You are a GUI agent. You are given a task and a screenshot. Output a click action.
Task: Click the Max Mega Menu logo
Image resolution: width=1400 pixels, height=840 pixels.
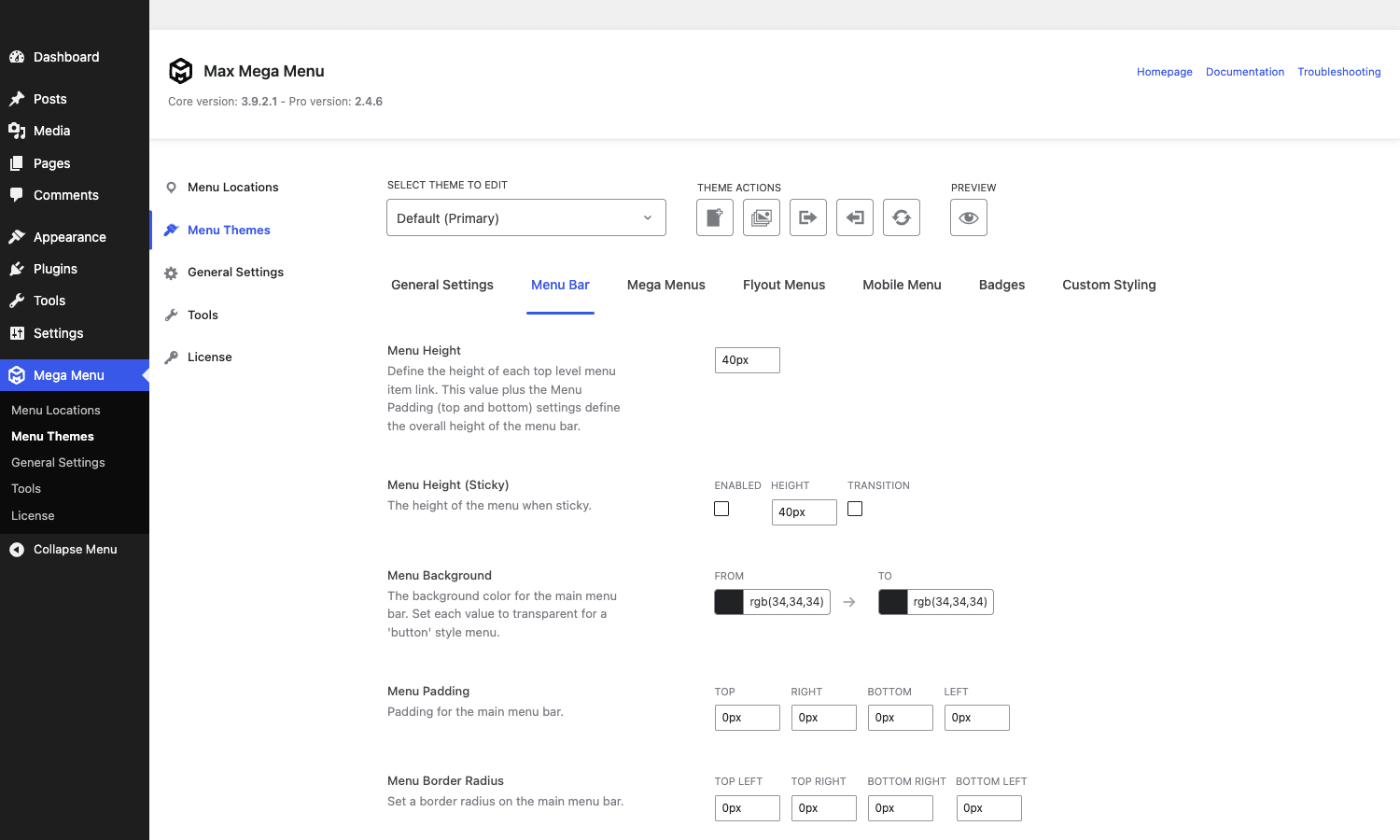pos(180,71)
